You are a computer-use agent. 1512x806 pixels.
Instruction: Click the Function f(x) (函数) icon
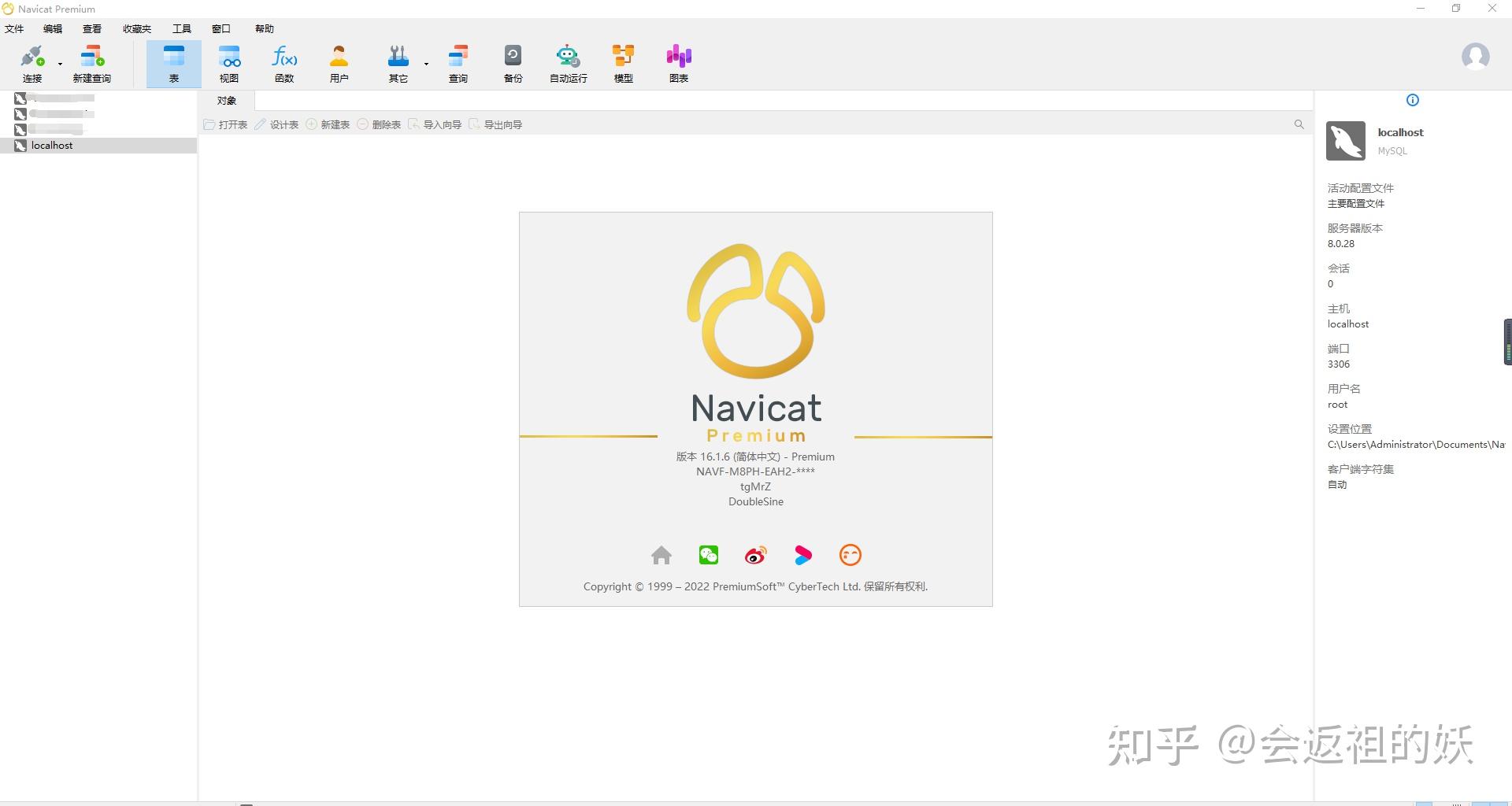click(284, 63)
